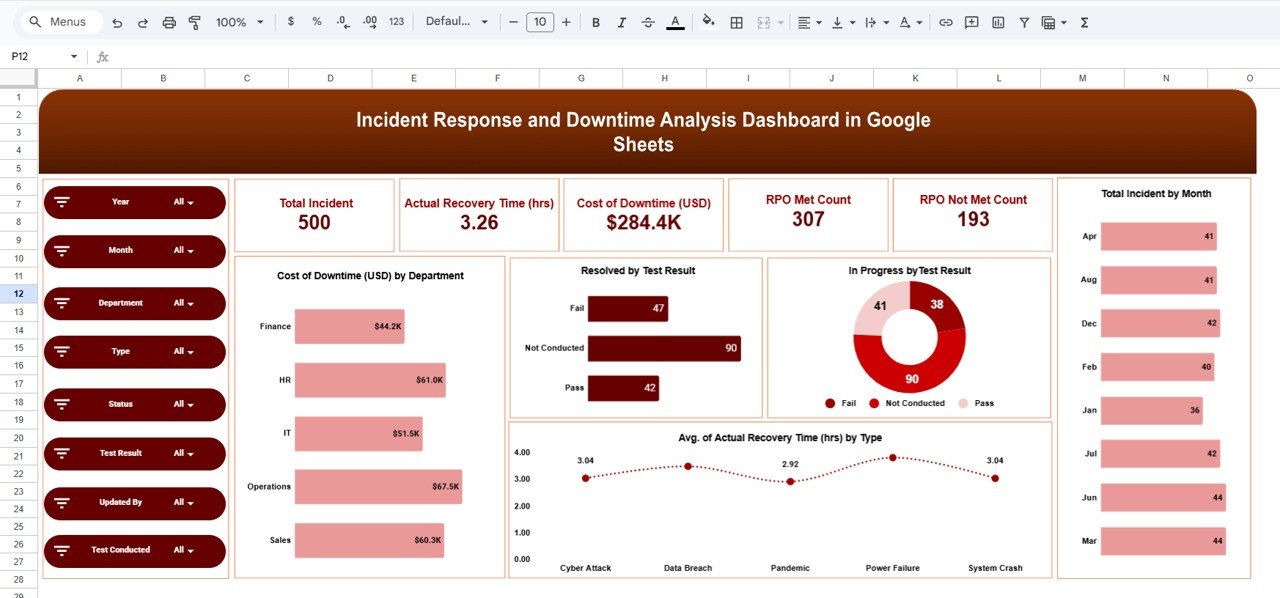
Task: Apply currency format with the dollar icon
Action: coord(291,22)
